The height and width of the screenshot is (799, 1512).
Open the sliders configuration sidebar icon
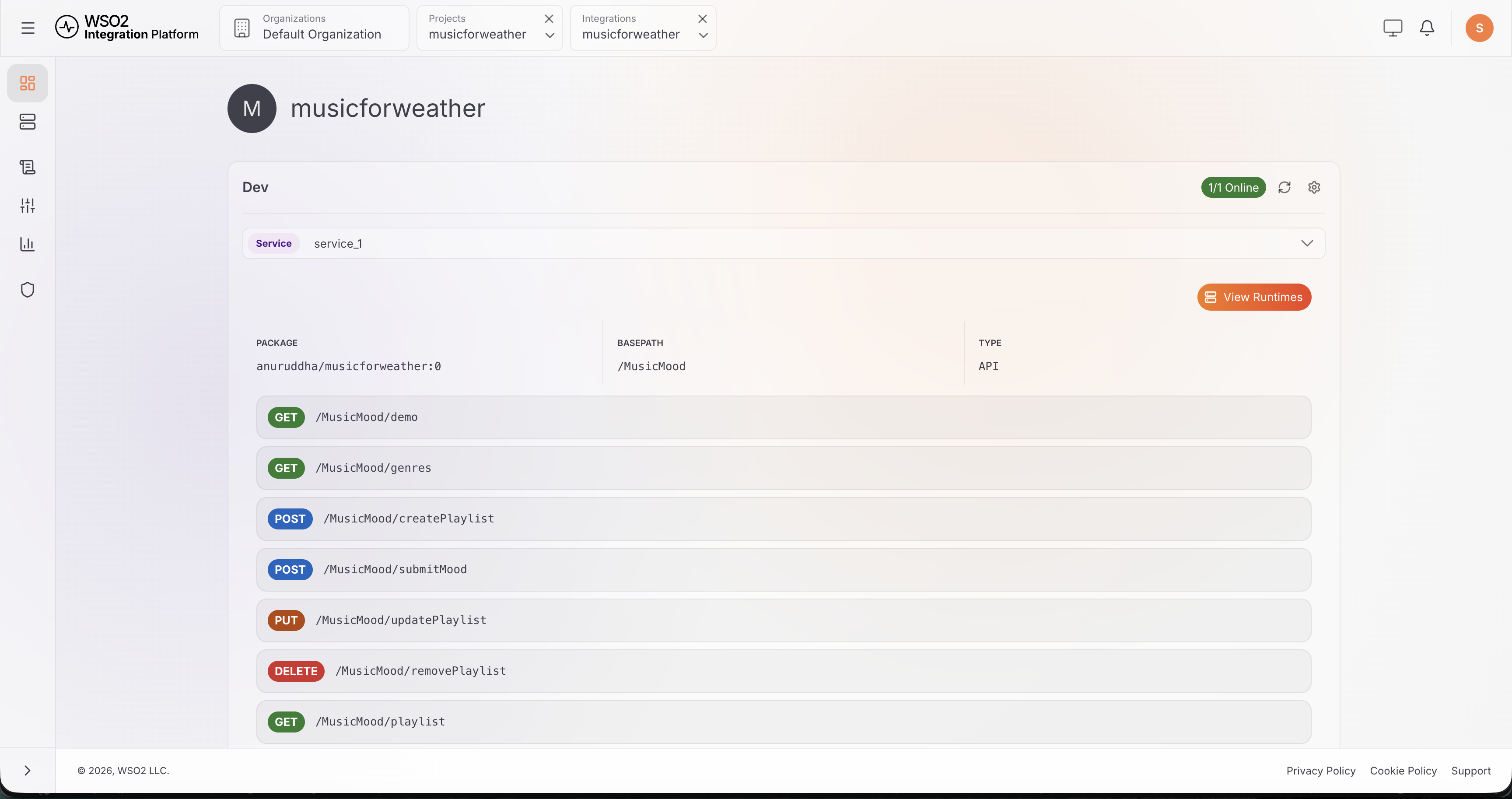tap(28, 206)
